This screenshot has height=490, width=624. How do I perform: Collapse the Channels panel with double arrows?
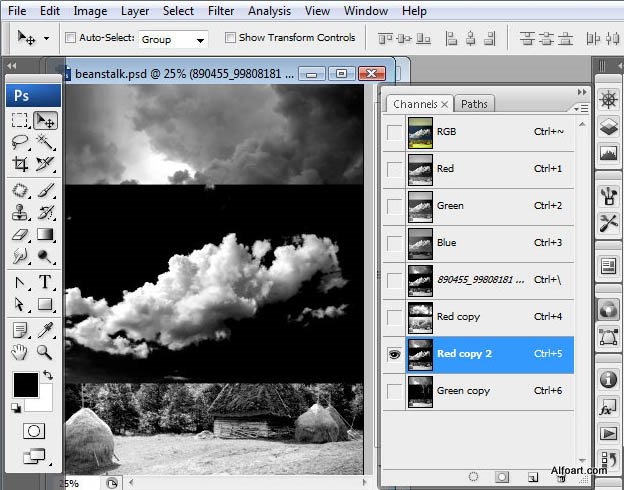coord(581,91)
